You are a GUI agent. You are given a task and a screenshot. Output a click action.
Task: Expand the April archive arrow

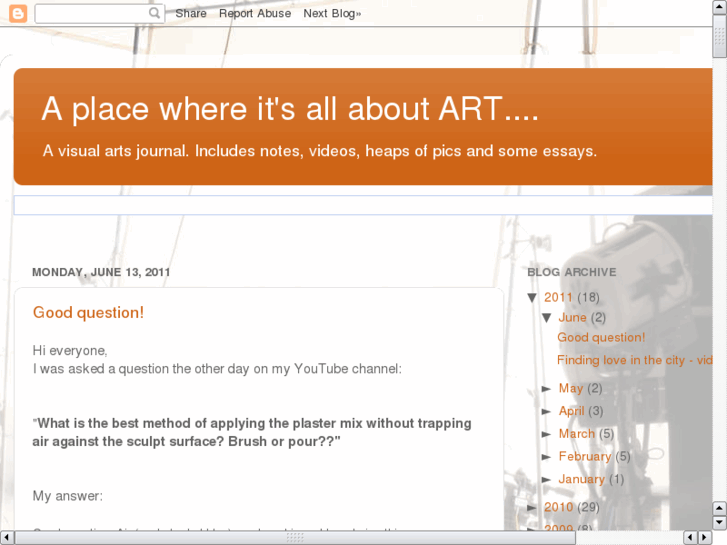tap(547, 411)
